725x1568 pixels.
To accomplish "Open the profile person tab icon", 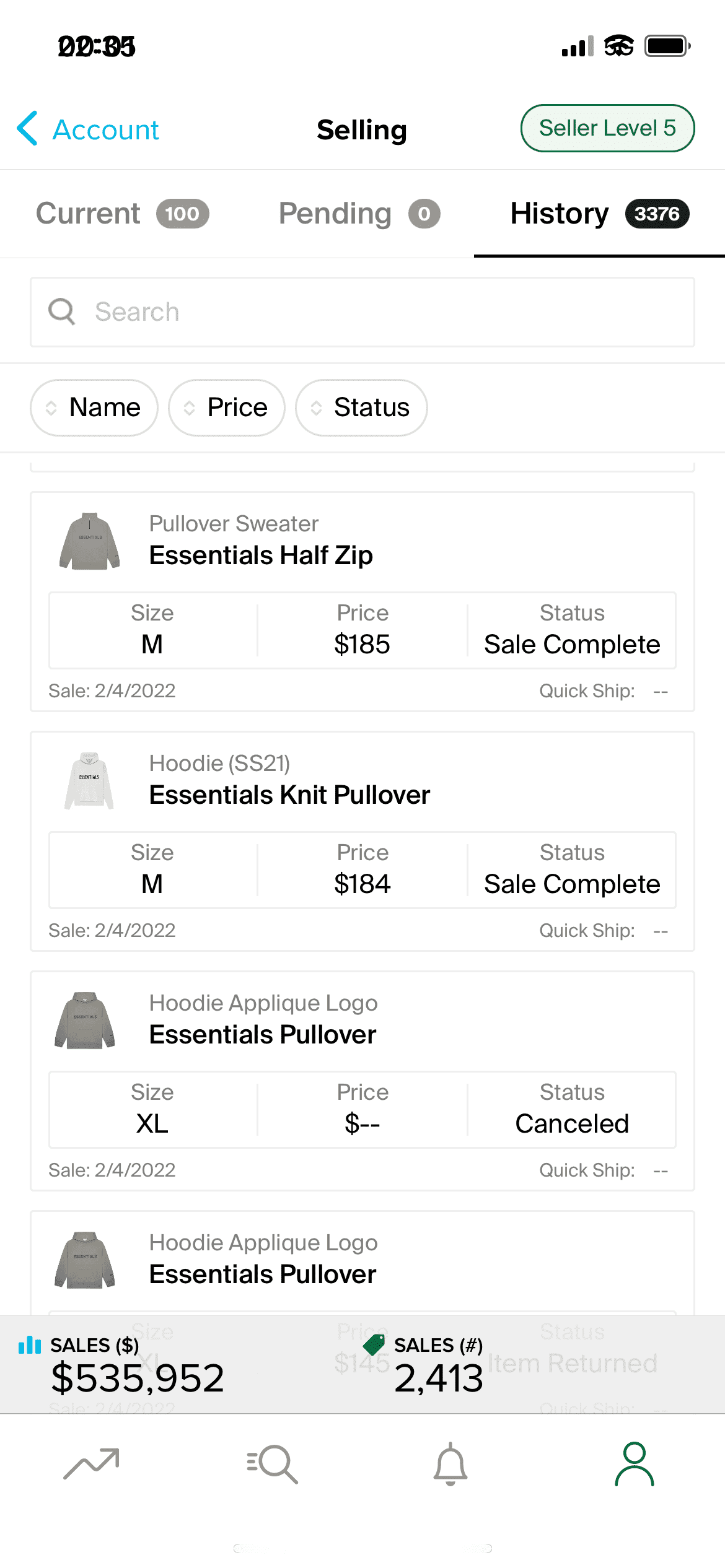I will pos(635,1464).
